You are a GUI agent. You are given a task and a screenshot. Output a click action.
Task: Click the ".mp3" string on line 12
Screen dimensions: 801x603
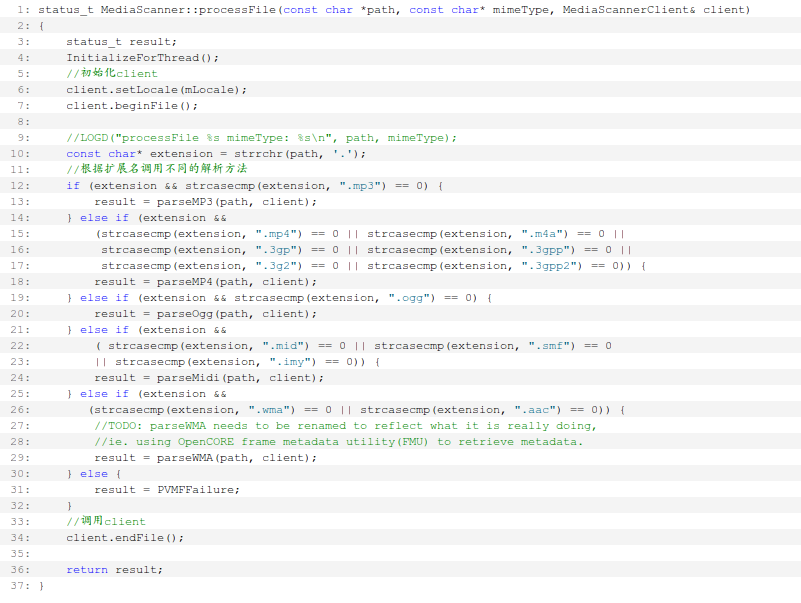362,186
